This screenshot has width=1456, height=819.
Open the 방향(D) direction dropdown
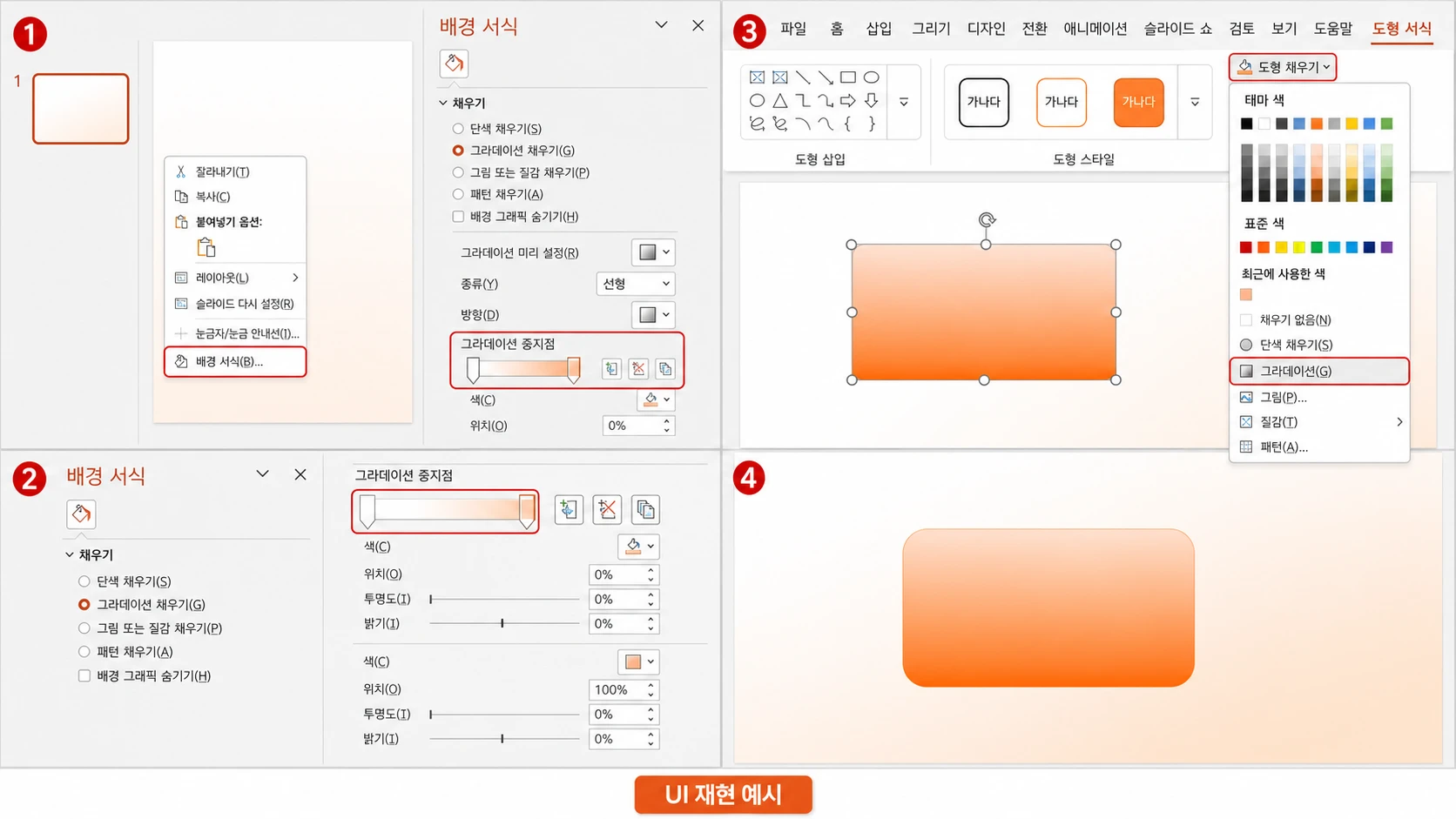653,314
